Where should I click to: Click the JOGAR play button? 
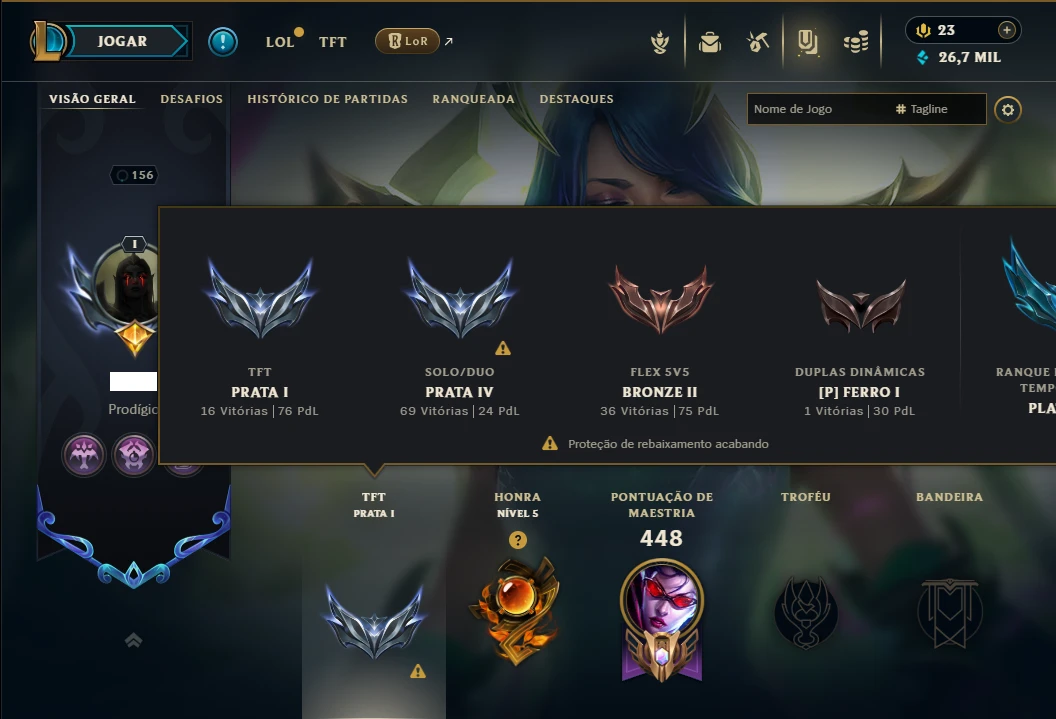[121, 41]
